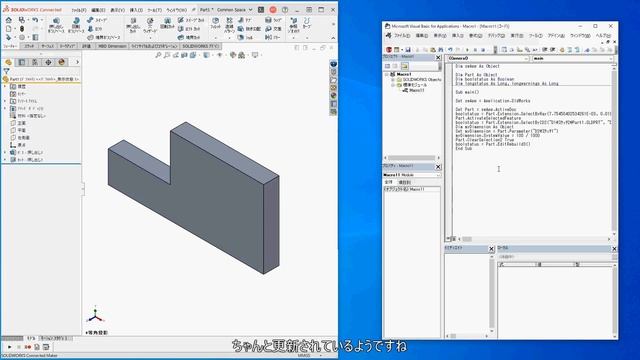Expand the cut-extrude feature in tree
Screen dimensions: 640x360
point(5,160)
